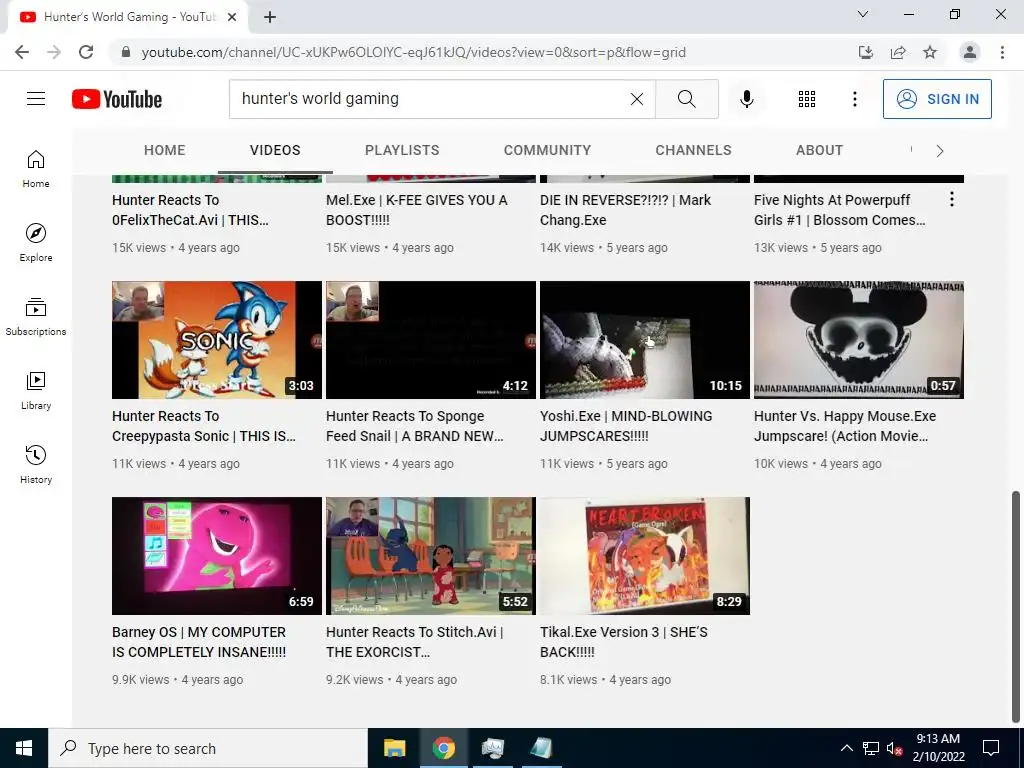Open Explore in the sidebar

tap(36, 242)
